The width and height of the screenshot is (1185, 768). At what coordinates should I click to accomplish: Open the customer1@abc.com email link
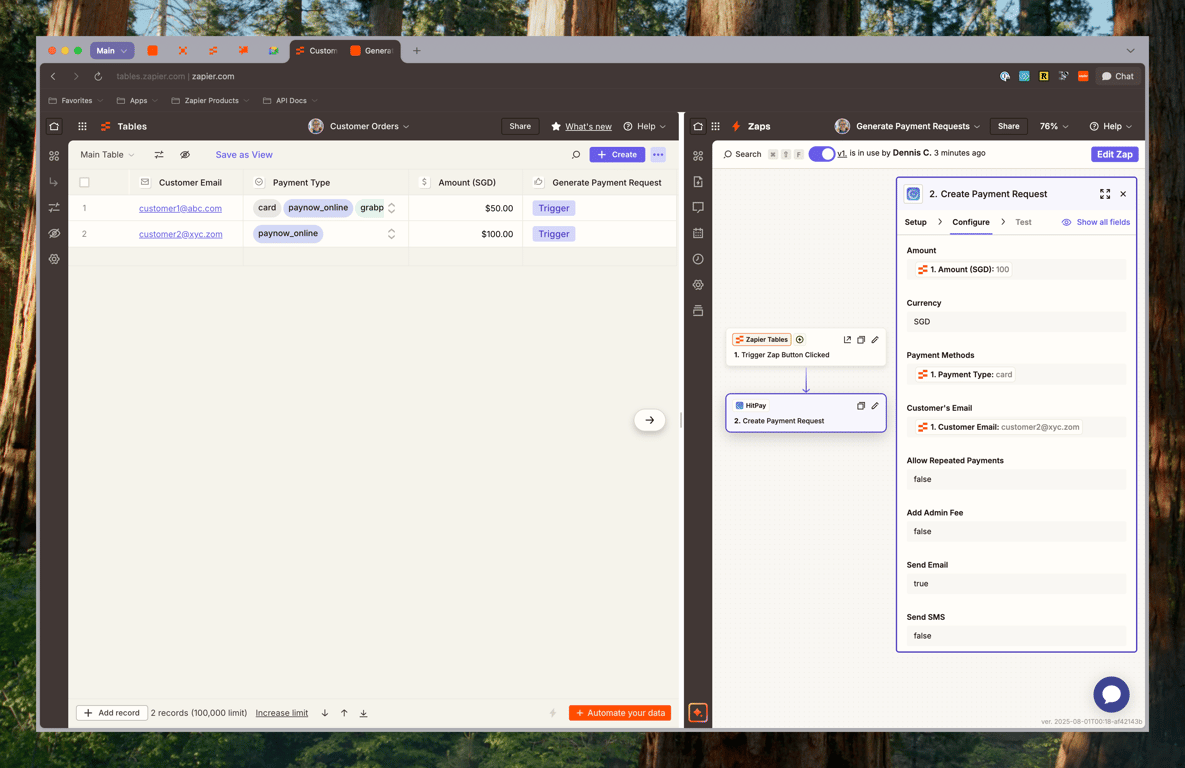[181, 209]
